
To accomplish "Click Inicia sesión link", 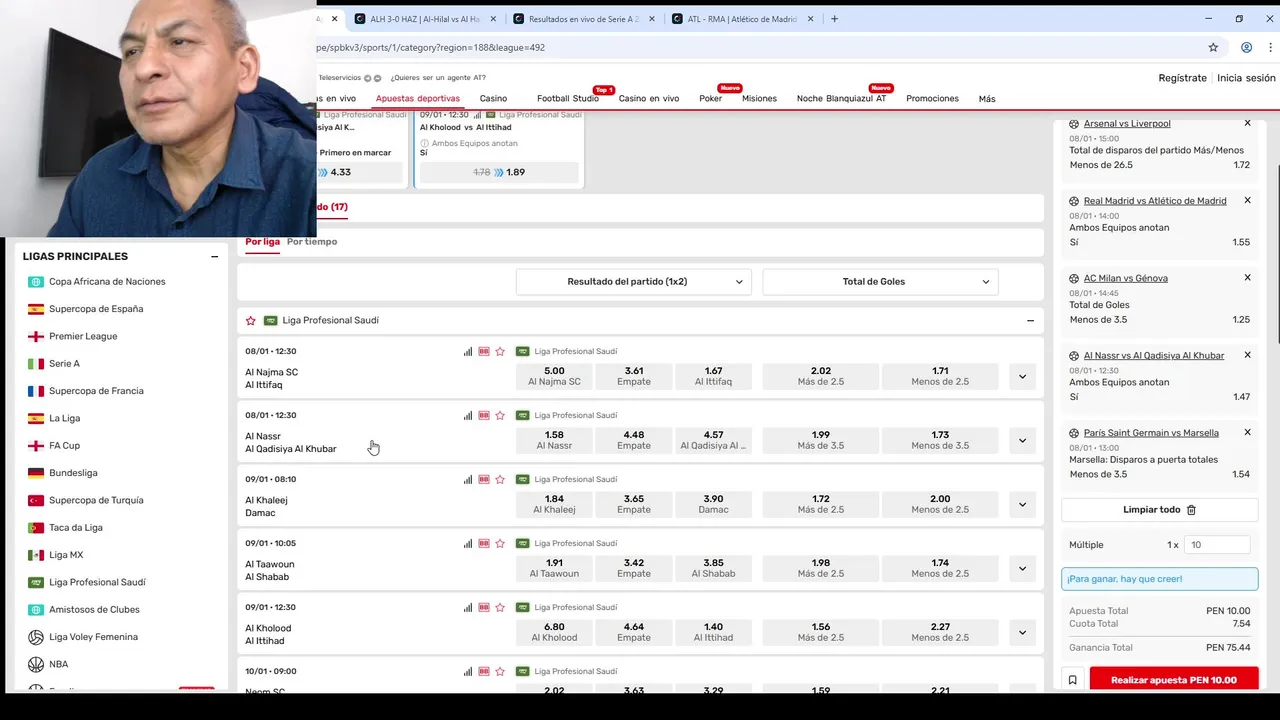I will (x=1246, y=78).
